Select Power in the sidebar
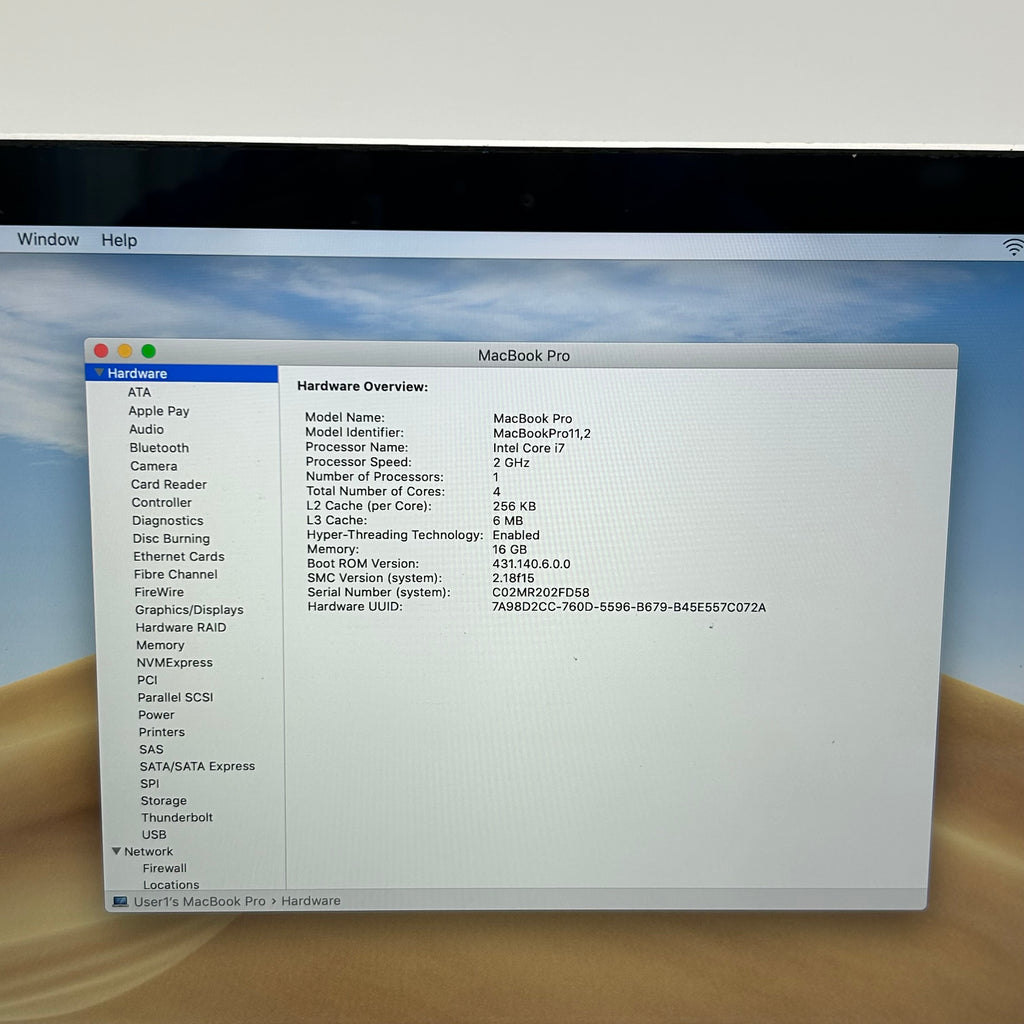This screenshot has width=1024, height=1024. pyautogui.click(x=157, y=714)
